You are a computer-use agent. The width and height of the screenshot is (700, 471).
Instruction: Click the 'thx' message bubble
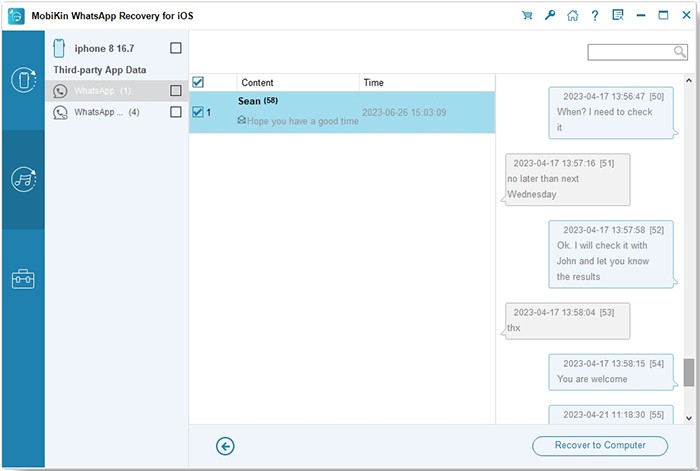pos(567,321)
